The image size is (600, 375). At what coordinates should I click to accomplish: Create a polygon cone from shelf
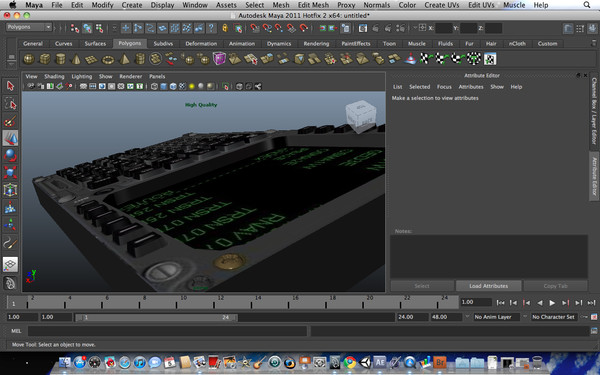click(x=76, y=59)
